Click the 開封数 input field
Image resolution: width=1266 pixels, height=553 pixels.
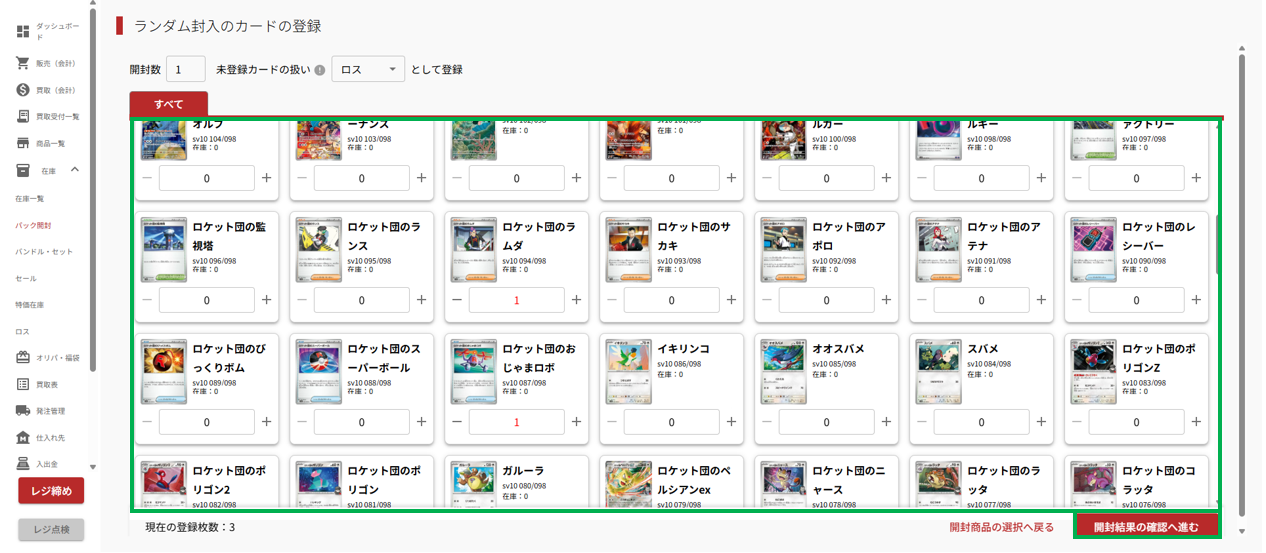(185, 70)
